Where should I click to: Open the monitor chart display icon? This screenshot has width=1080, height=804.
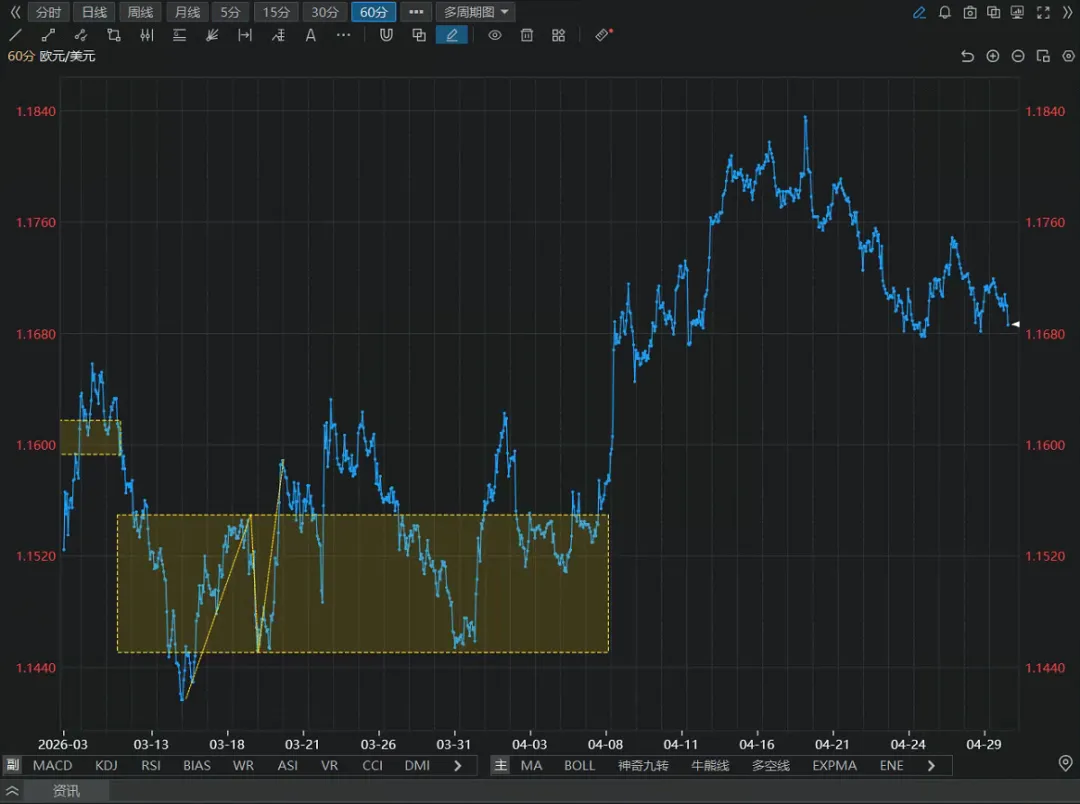coord(1017,12)
